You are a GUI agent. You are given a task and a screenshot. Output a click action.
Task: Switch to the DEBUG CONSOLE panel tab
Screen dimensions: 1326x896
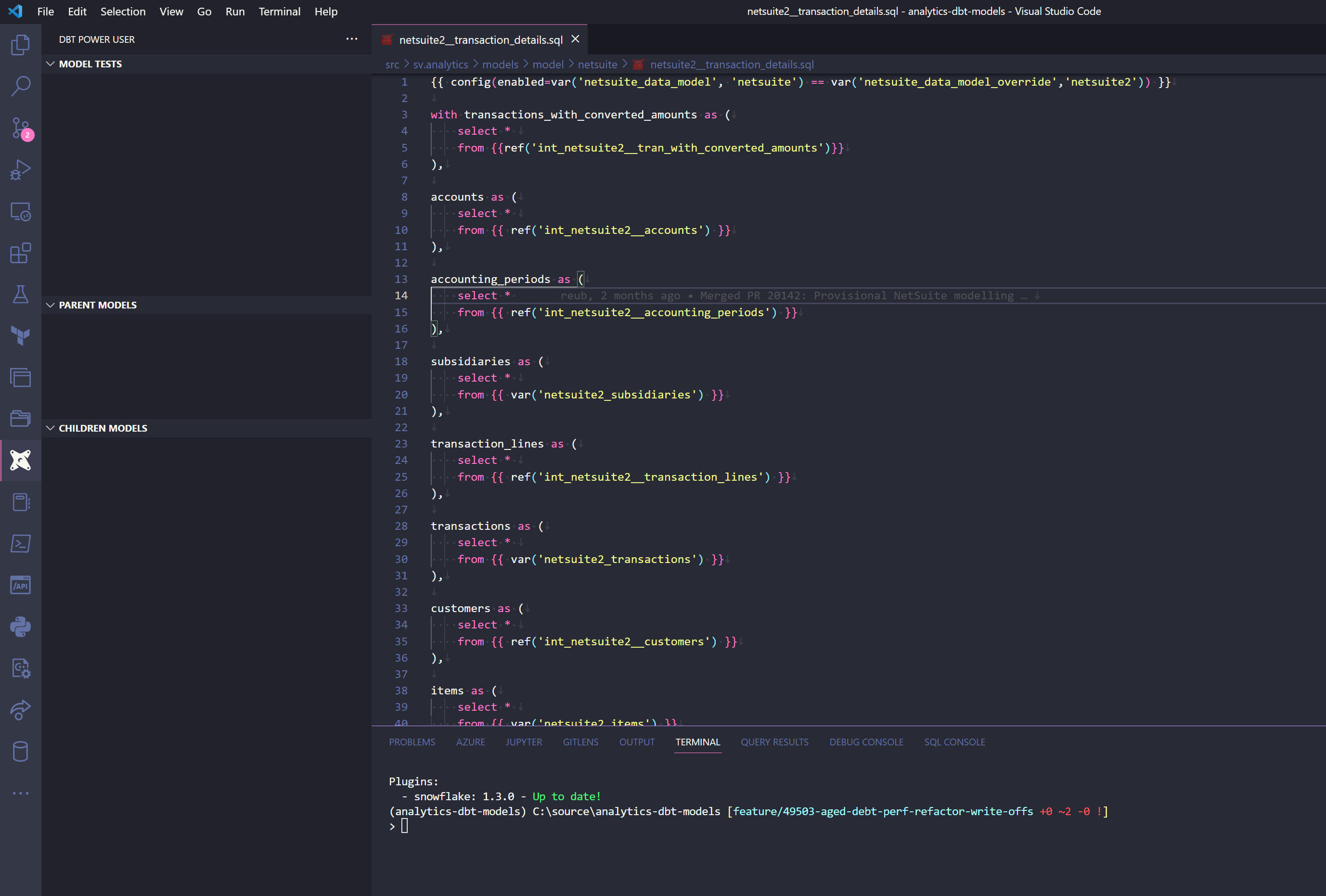coord(867,742)
